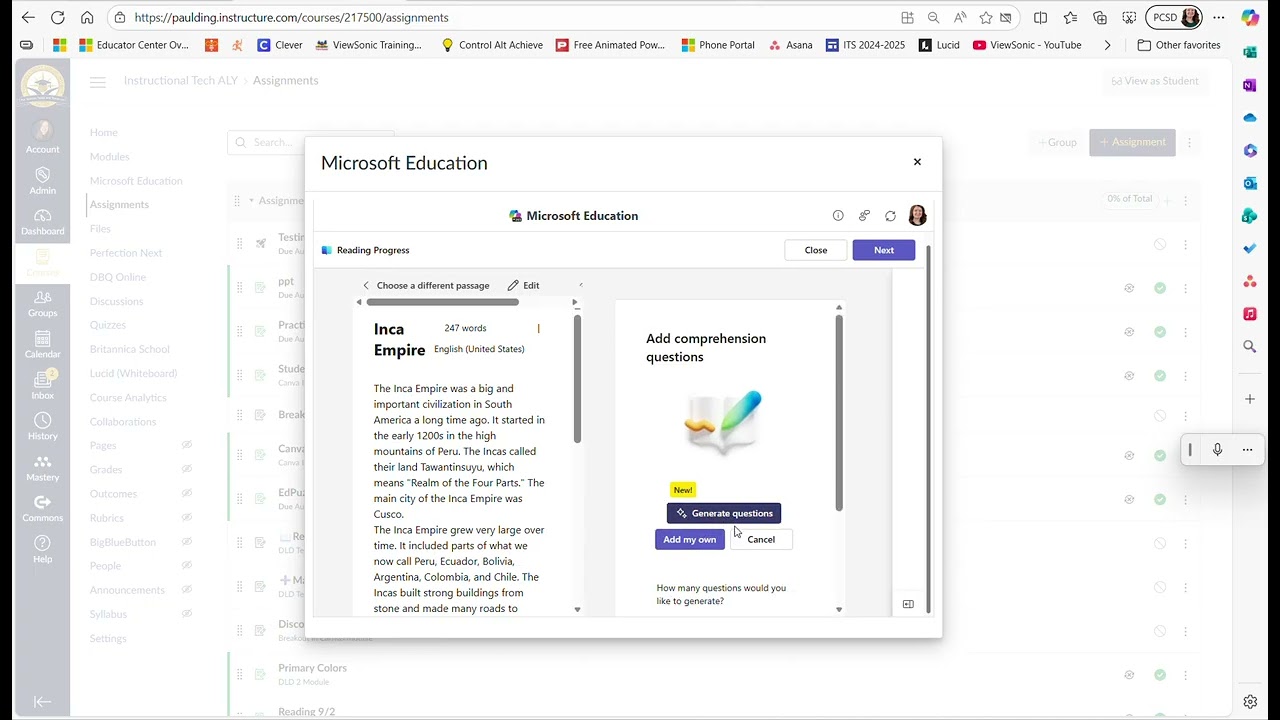Go to Canvas Dashboard
Screen dimensions: 1280x720
(x=42, y=222)
